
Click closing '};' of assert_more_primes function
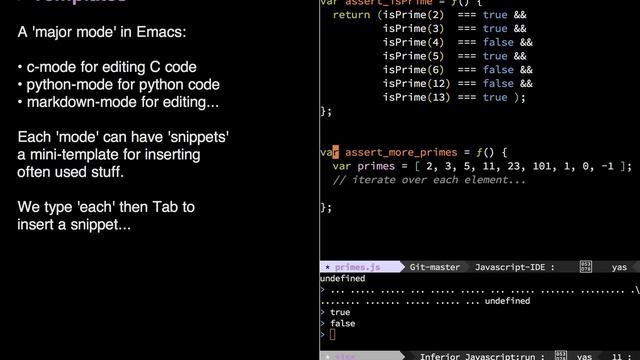[x=326, y=208]
